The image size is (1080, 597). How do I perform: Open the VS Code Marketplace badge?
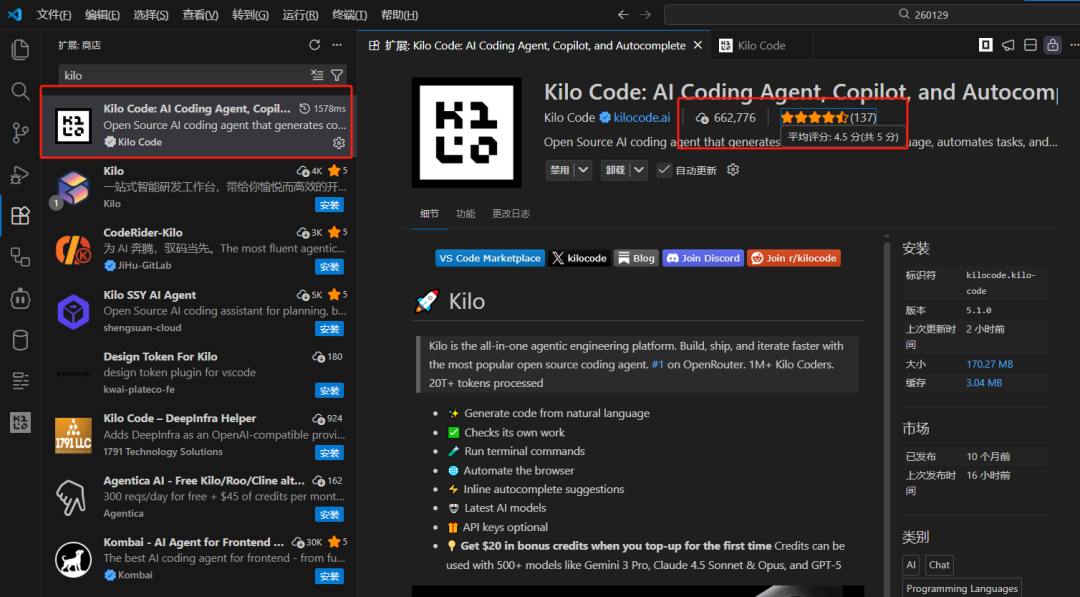pos(490,258)
